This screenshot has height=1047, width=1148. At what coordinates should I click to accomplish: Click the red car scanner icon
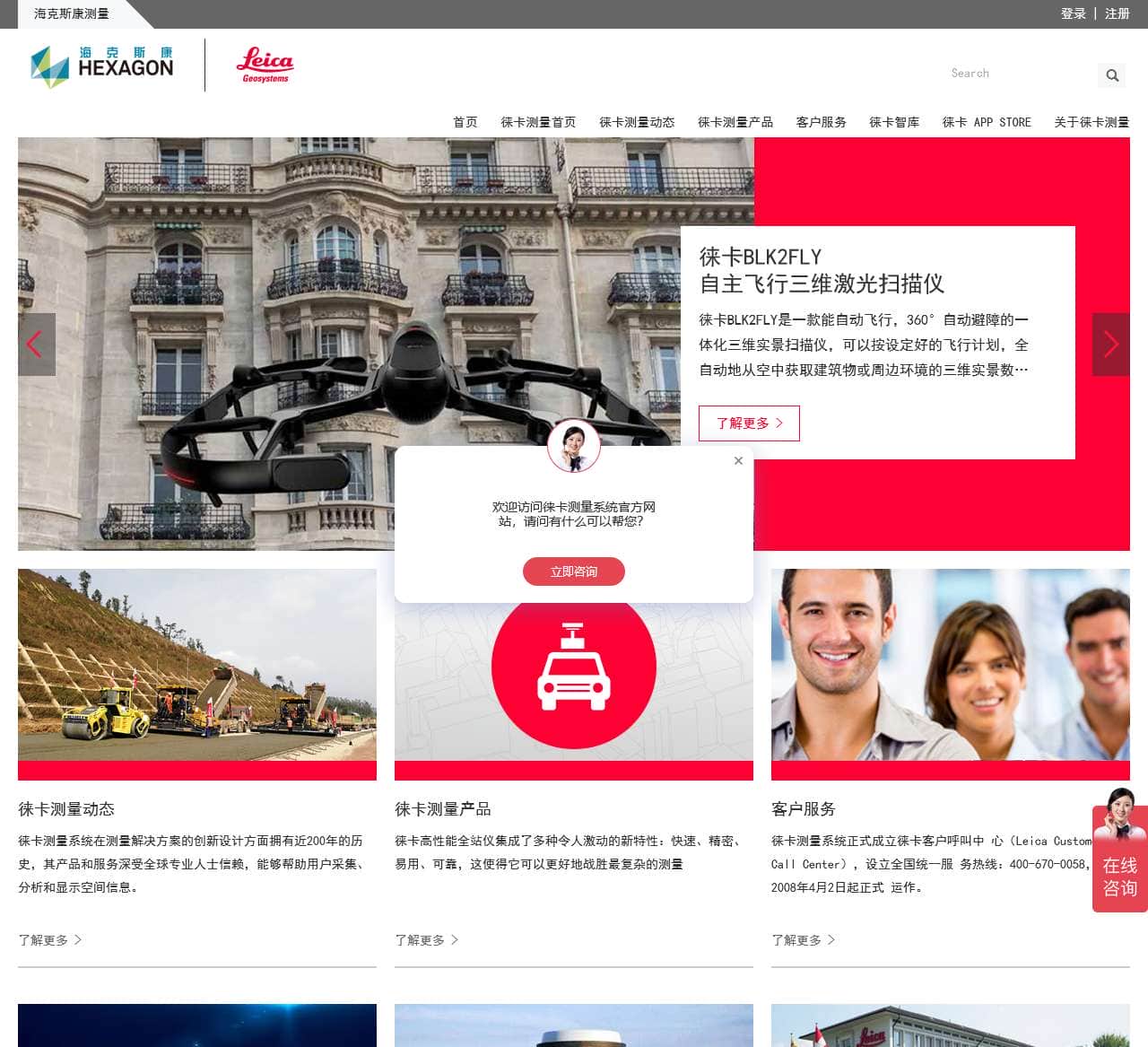click(574, 667)
